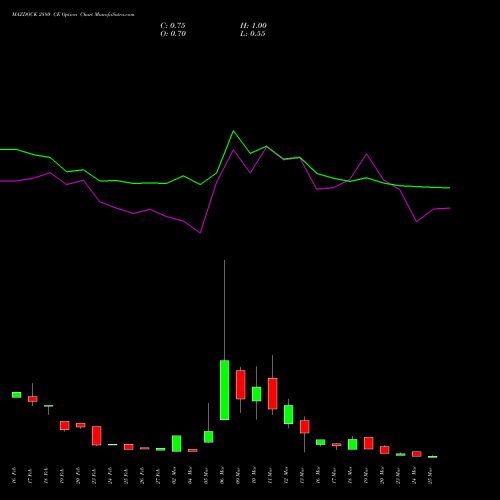Click the 16 Feb date label
500x500 pixels.
(x=14, y=475)
